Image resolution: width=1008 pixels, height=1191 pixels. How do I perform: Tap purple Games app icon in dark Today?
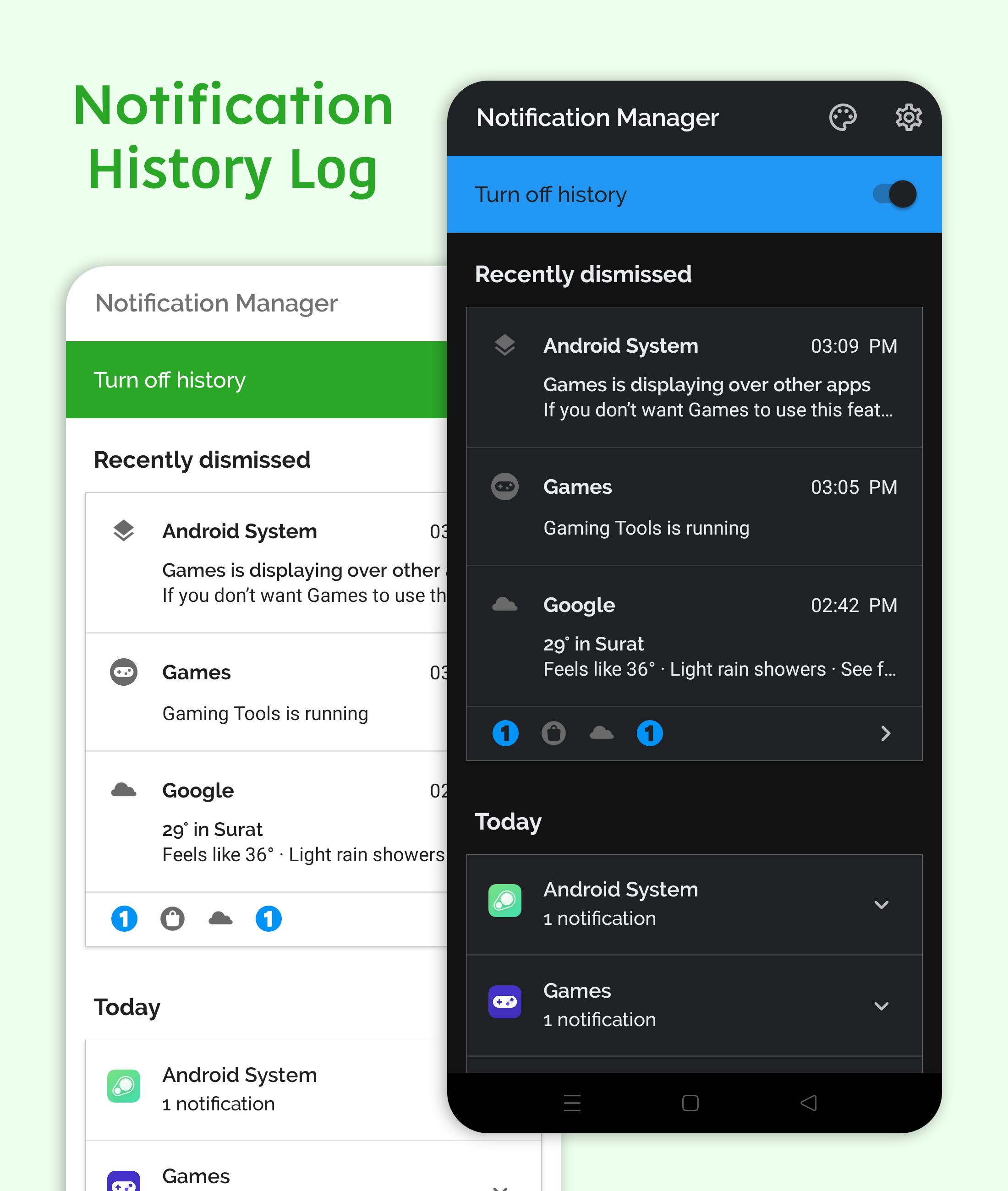(504, 1002)
